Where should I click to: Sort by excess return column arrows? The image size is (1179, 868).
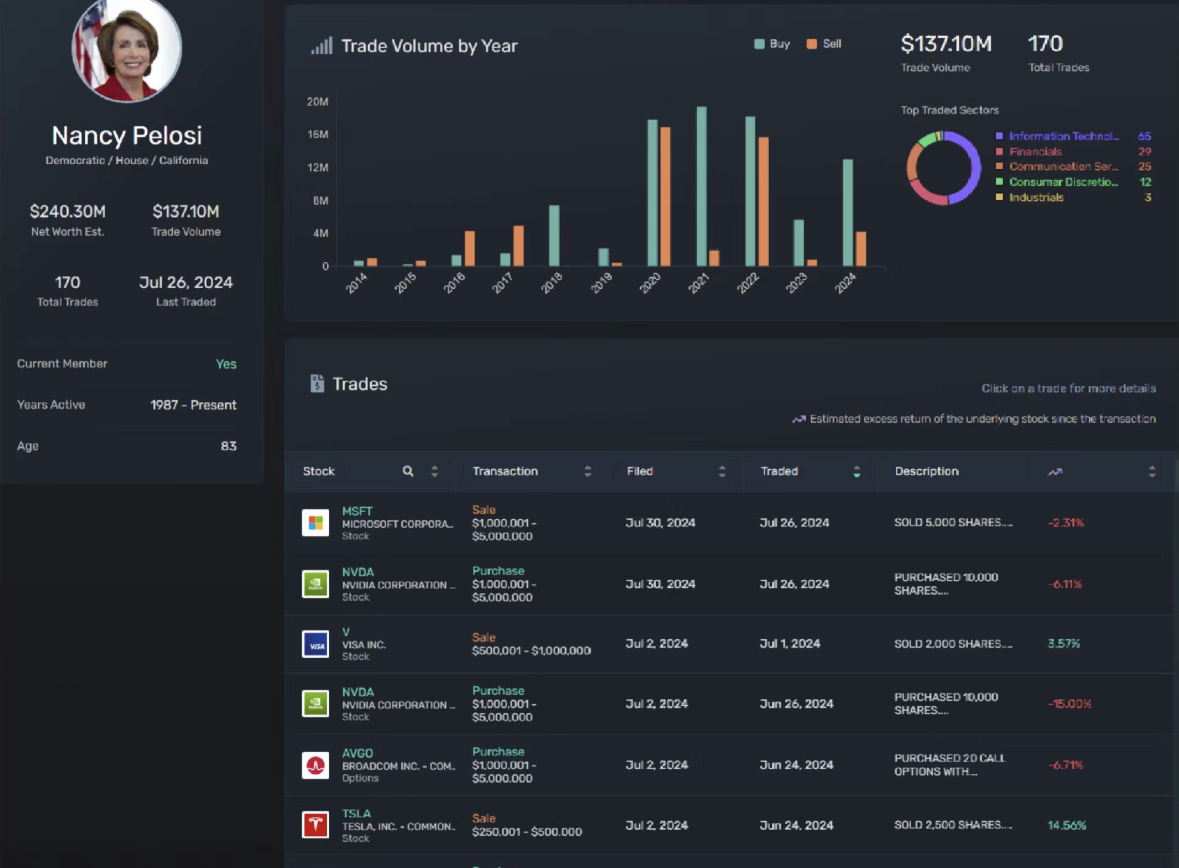pyautogui.click(x=1152, y=471)
